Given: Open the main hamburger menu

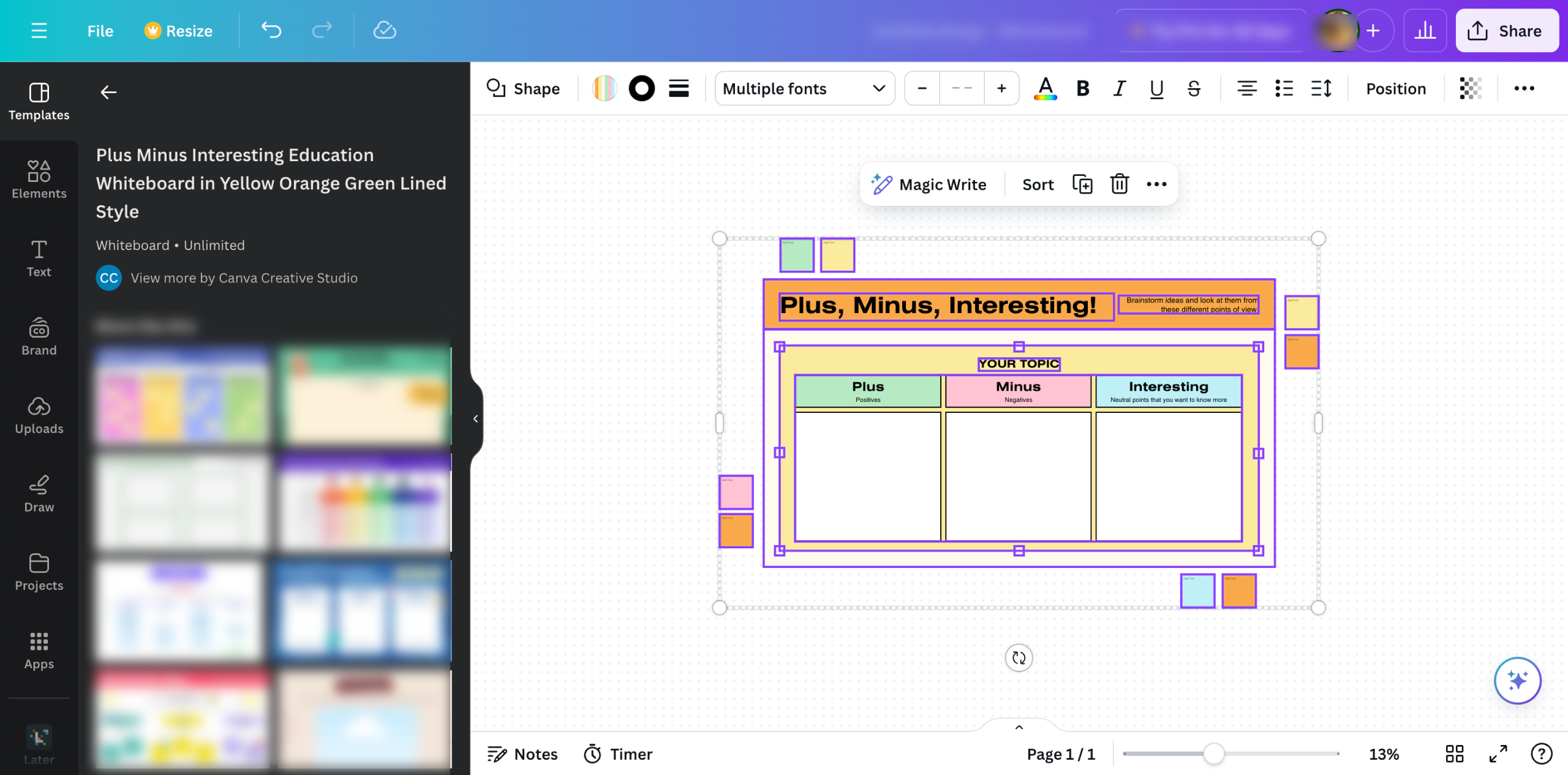Looking at the screenshot, I should (39, 31).
